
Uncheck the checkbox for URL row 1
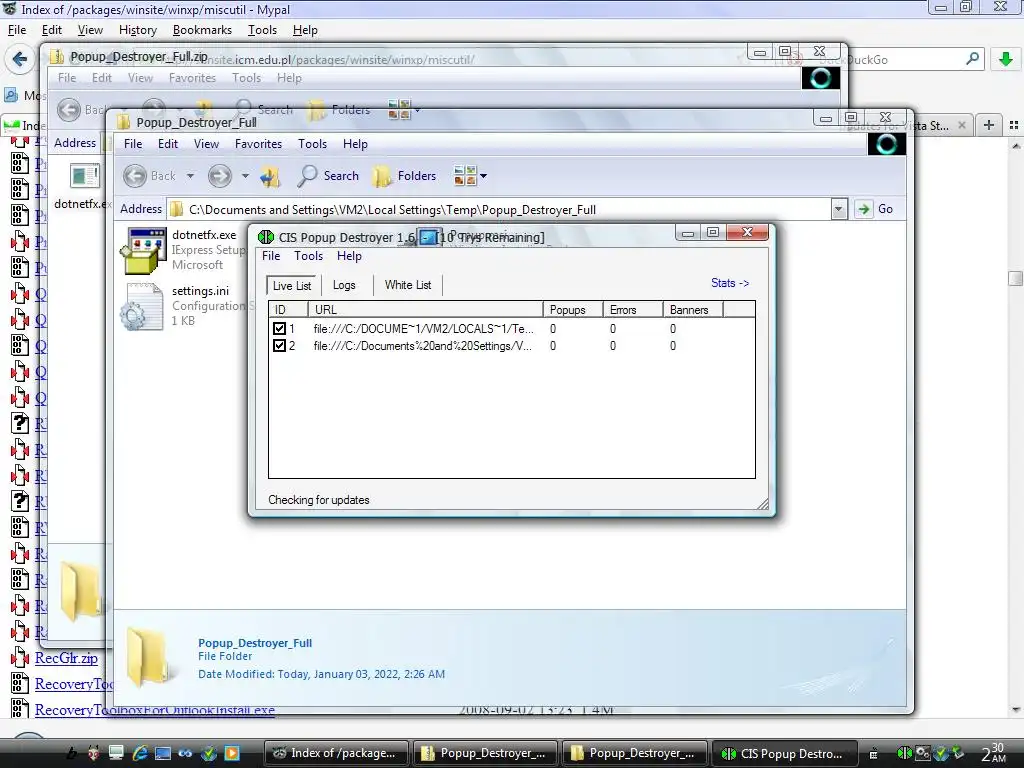(x=280, y=328)
